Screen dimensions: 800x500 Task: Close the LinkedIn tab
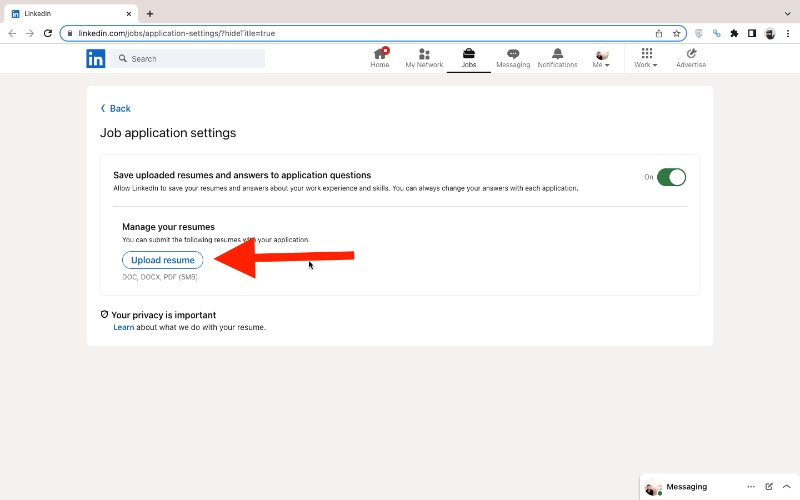pyautogui.click(x=129, y=14)
